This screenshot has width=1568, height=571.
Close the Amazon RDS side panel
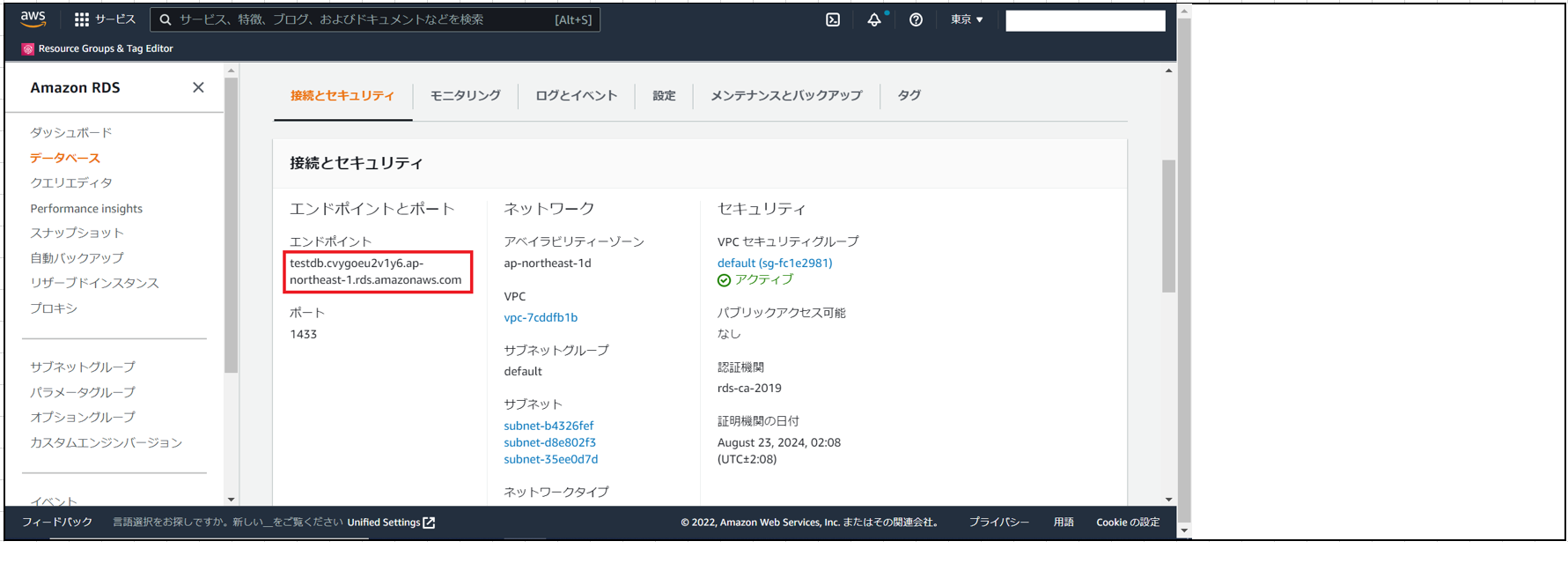[x=198, y=87]
